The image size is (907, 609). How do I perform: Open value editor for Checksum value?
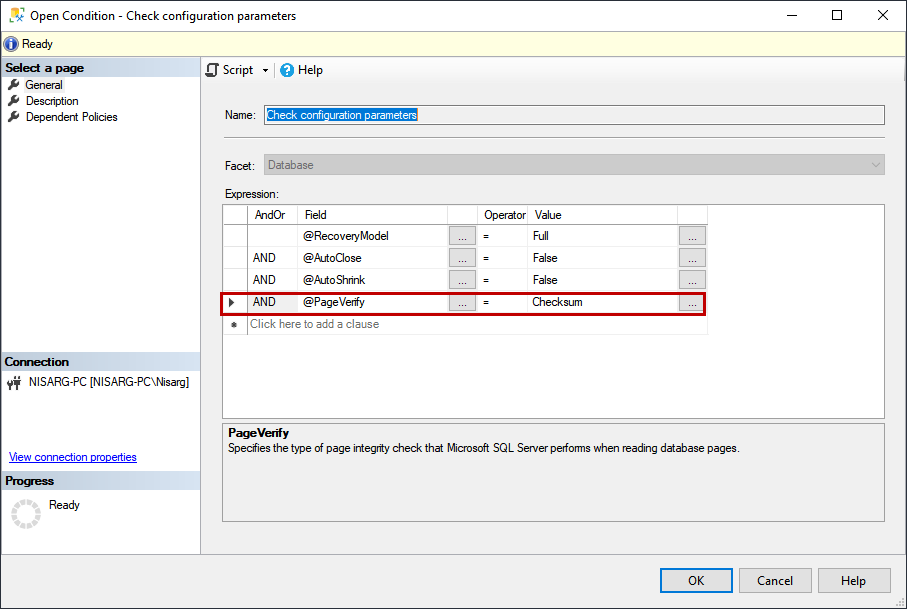click(x=692, y=302)
